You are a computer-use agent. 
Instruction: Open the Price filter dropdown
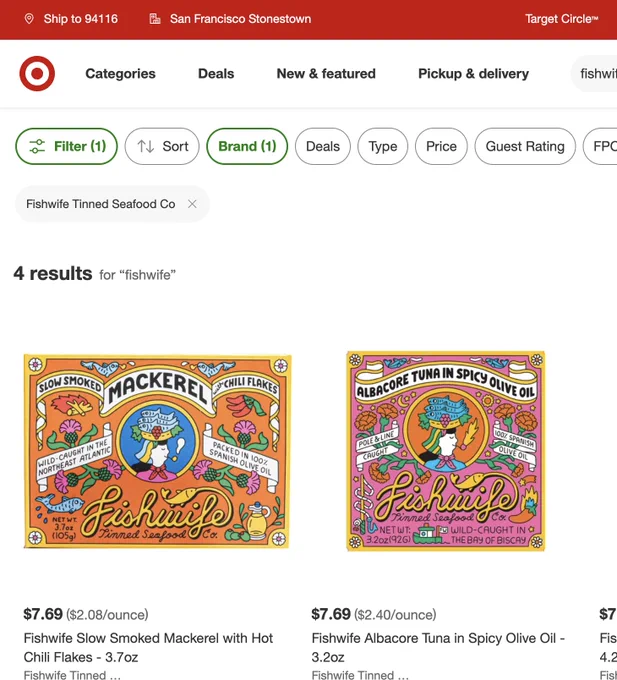coord(441,146)
